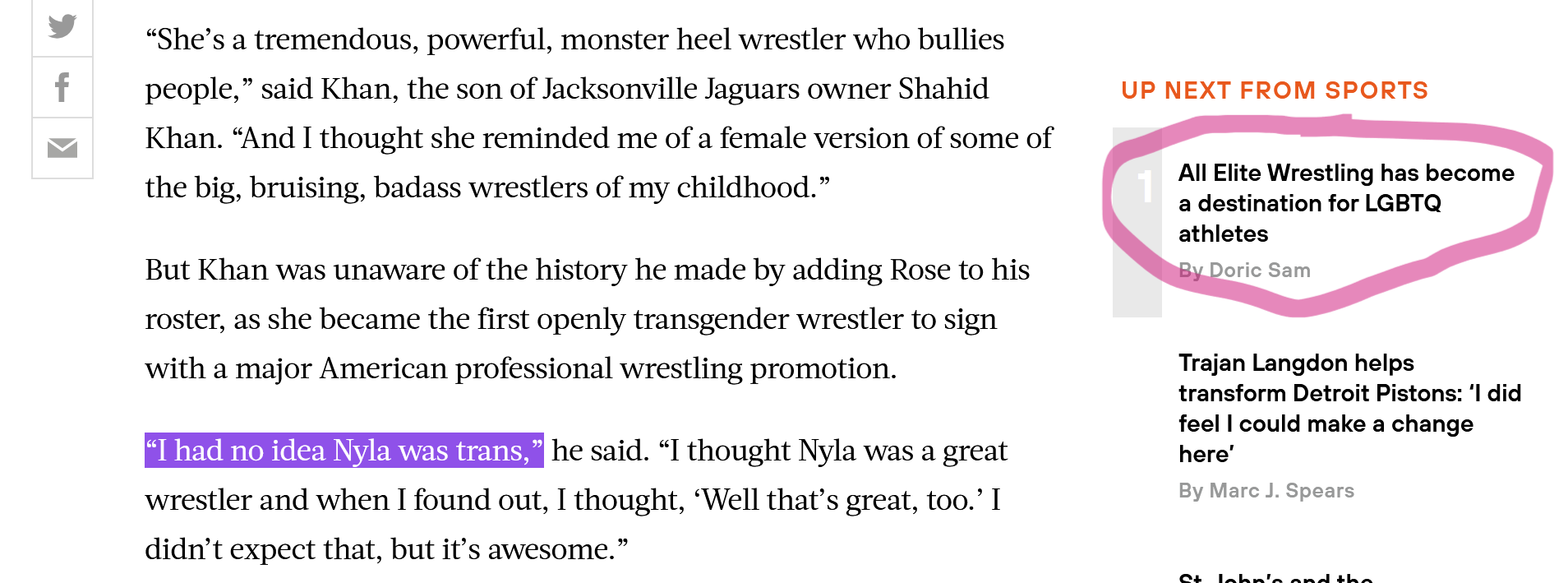This screenshot has height=583, width=1568.
Task: Click the Up Next From Sports heading
Action: 1275,90
